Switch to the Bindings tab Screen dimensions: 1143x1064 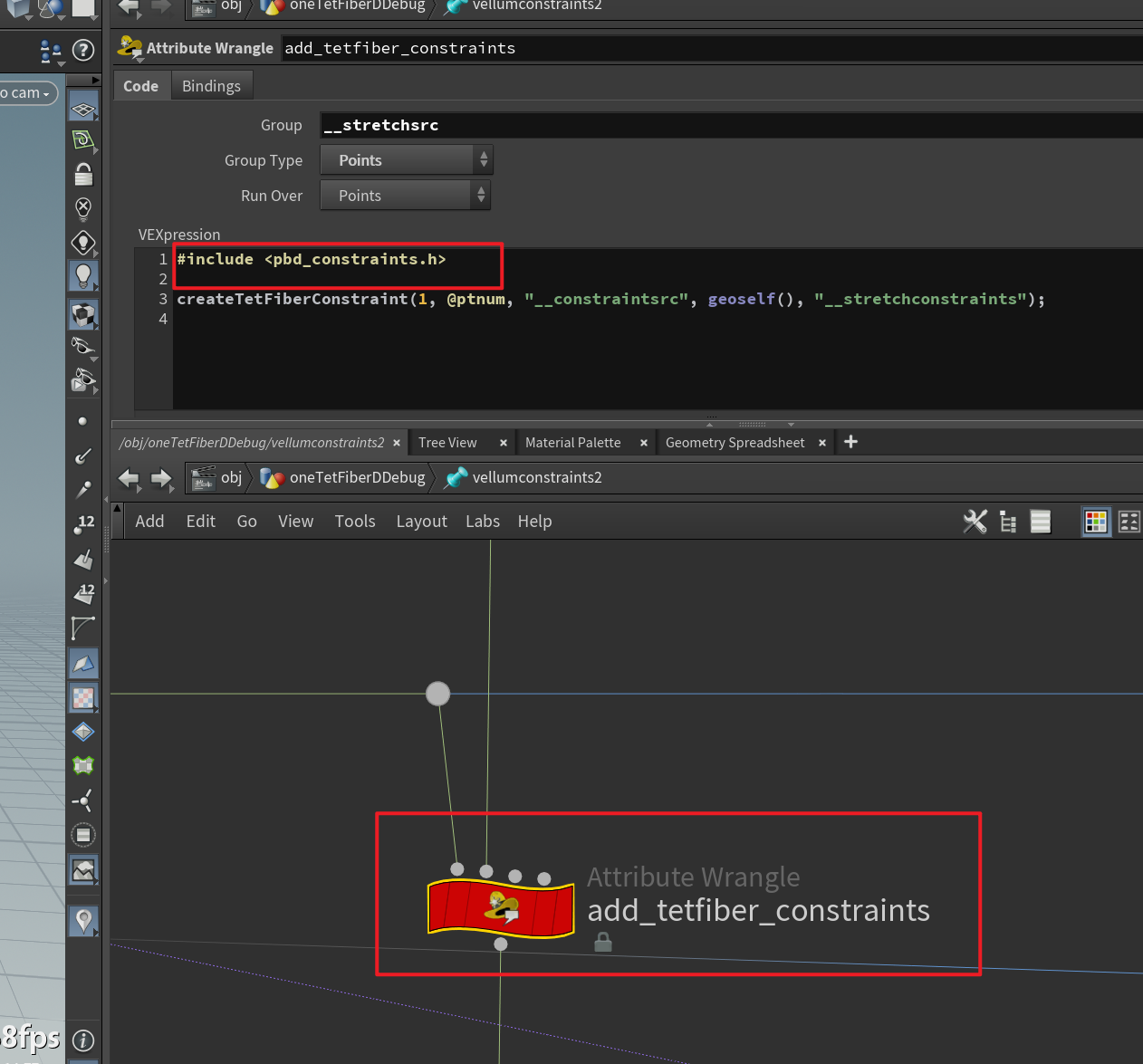tap(211, 86)
